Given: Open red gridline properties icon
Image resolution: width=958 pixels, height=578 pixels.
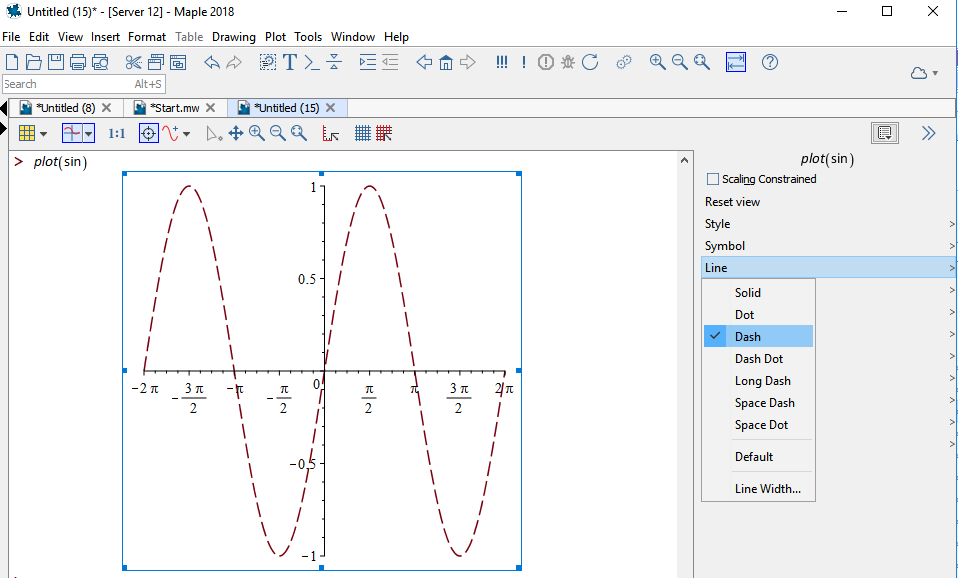Looking at the screenshot, I should click(384, 133).
